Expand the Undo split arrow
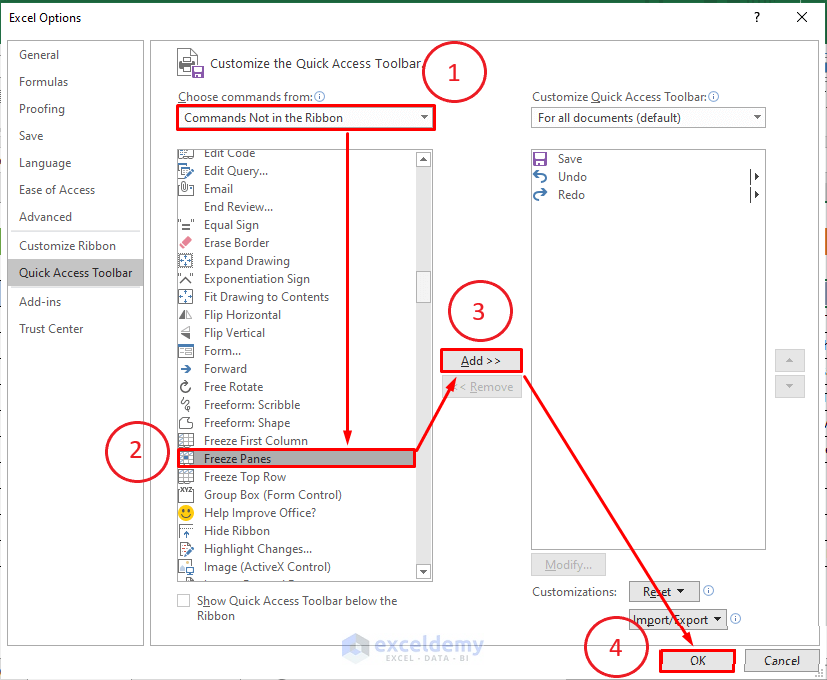 pos(756,177)
